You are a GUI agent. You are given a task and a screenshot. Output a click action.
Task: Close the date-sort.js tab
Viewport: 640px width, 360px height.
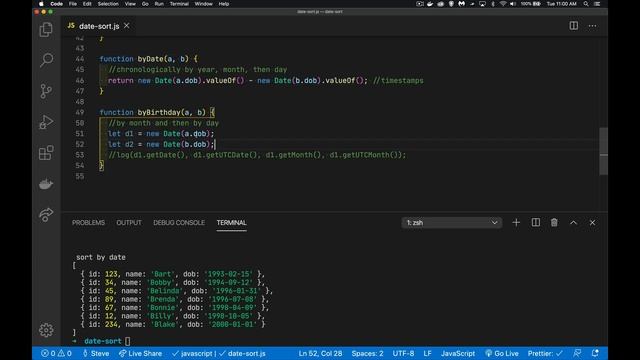click(127, 26)
